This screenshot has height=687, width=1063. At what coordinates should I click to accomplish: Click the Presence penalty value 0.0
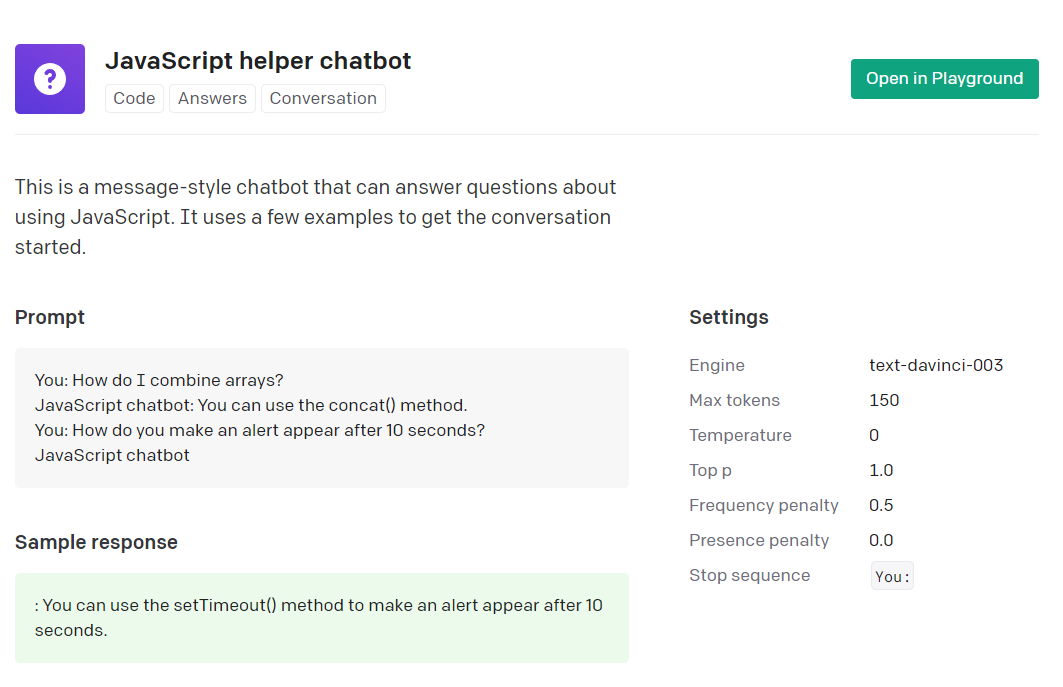point(881,540)
